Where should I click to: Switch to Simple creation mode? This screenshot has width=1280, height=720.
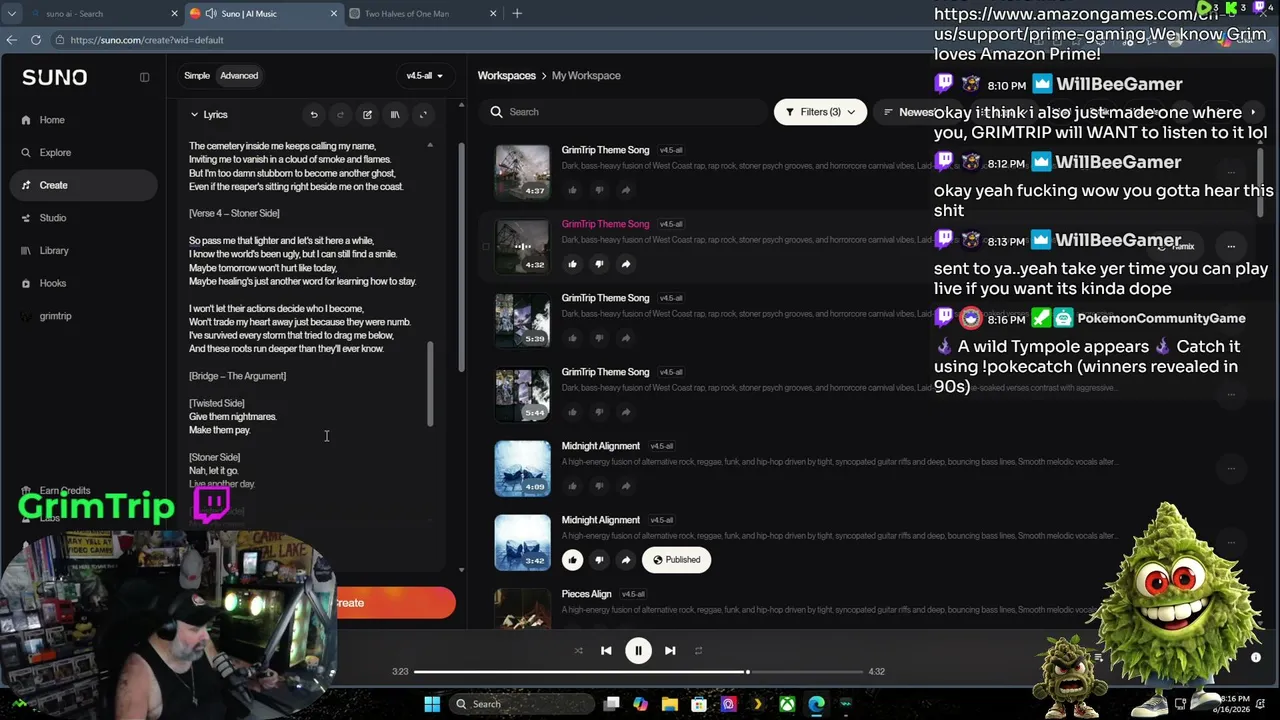point(197,76)
